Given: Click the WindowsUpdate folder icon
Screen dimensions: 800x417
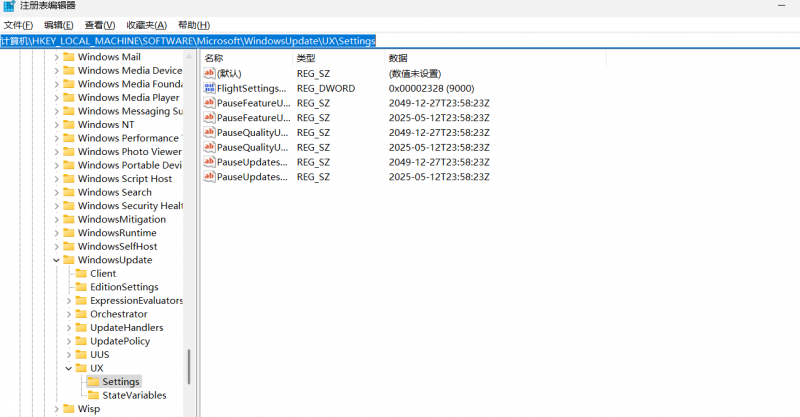Looking at the screenshot, I should click(x=69, y=260).
